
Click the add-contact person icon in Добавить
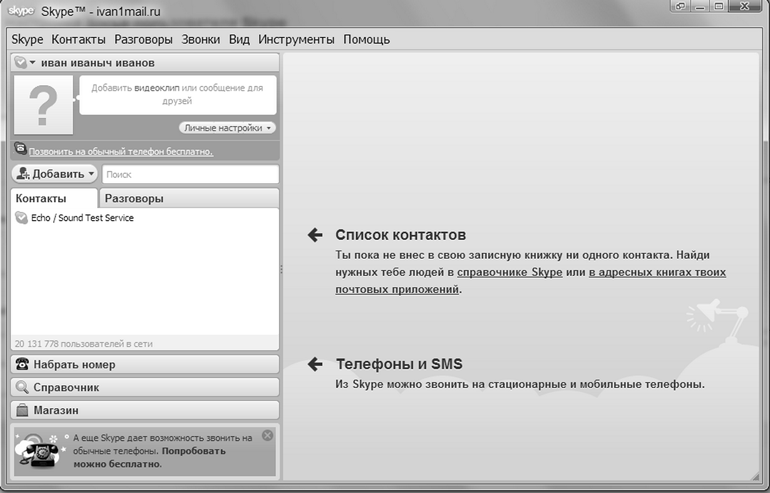(x=23, y=173)
